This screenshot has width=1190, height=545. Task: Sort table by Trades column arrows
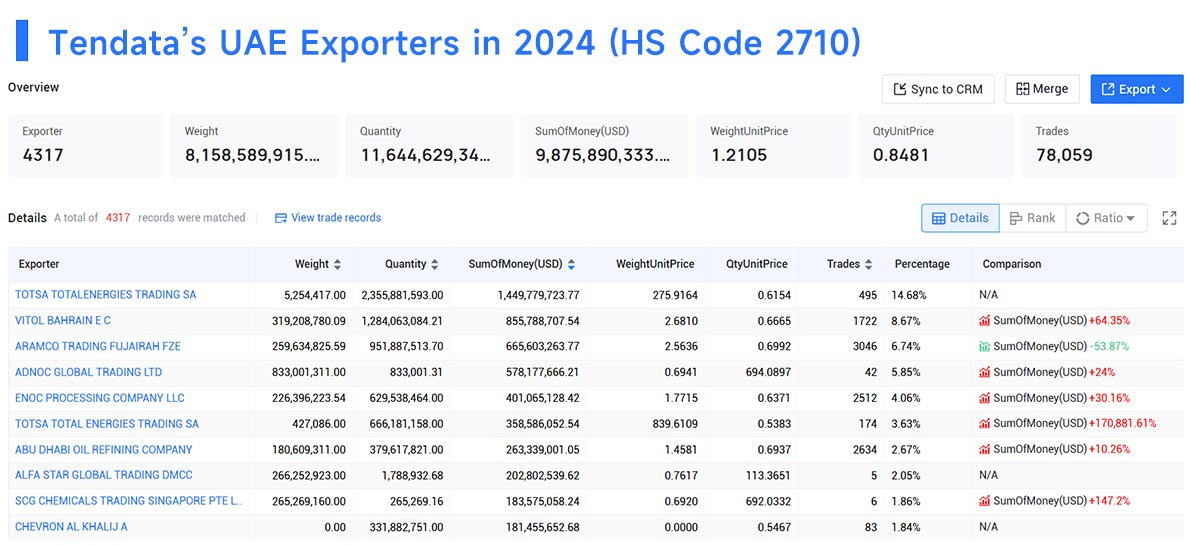click(x=868, y=264)
